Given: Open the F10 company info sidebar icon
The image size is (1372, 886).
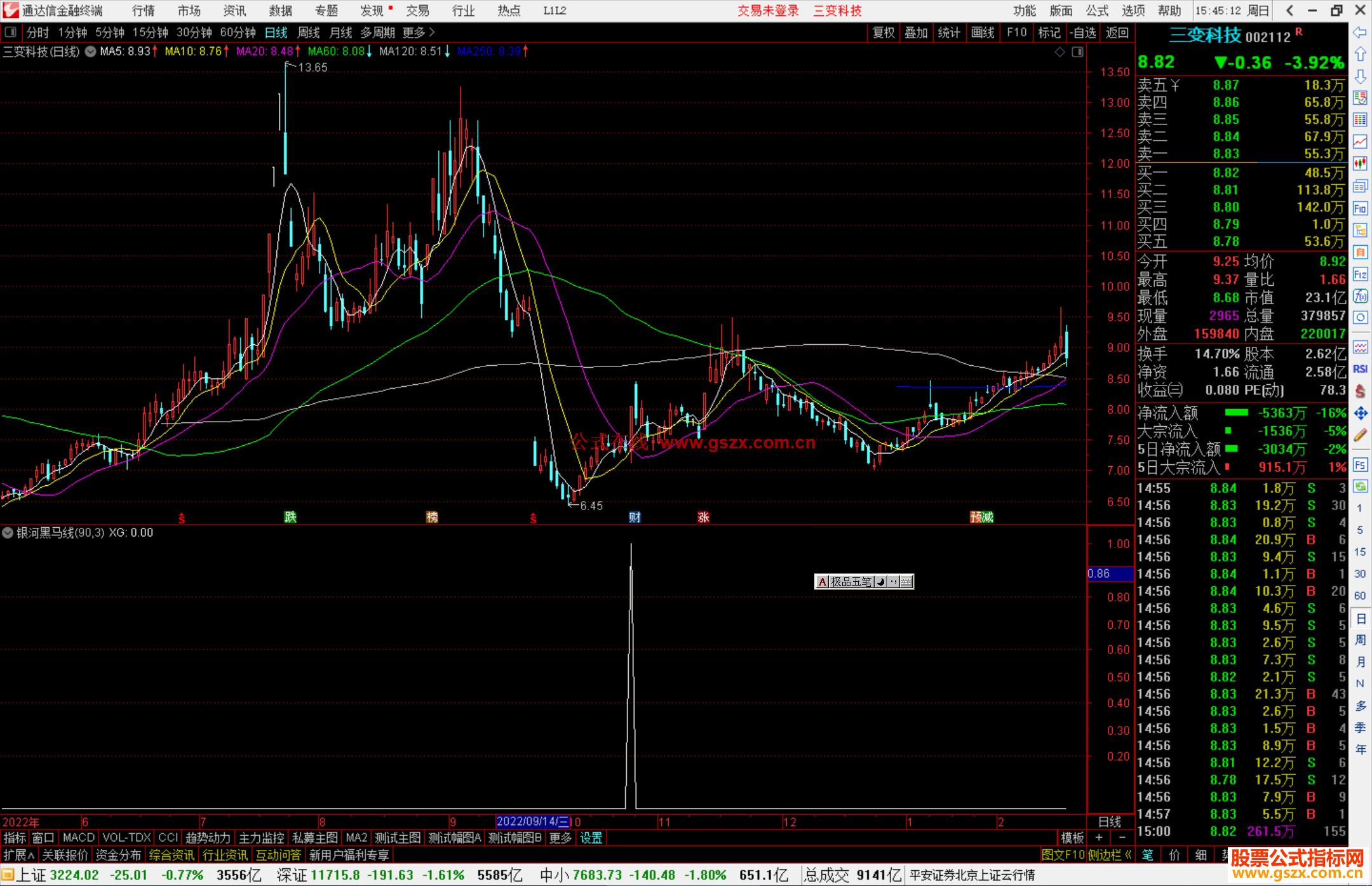Looking at the screenshot, I should click(1360, 208).
